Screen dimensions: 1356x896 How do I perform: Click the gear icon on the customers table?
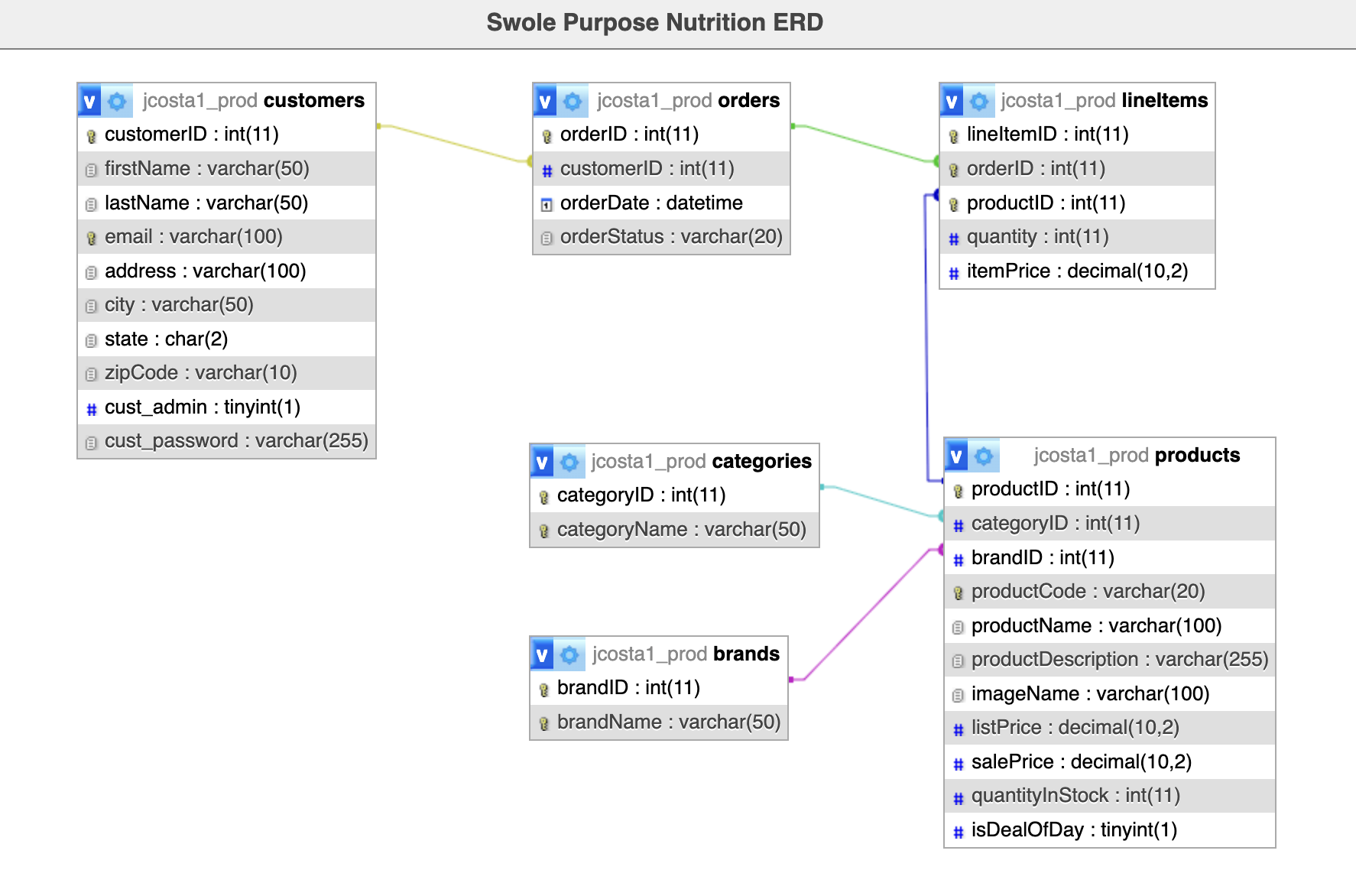[117, 101]
